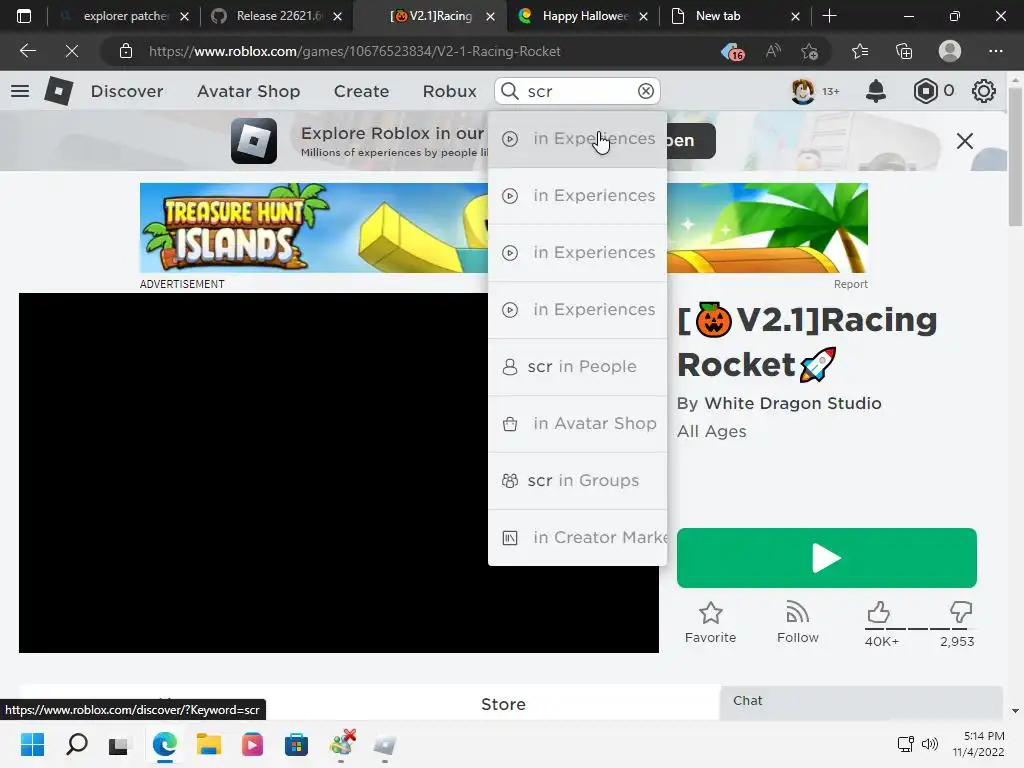Start the game with the green Play button
This screenshot has height=768, width=1024.
click(x=827, y=558)
